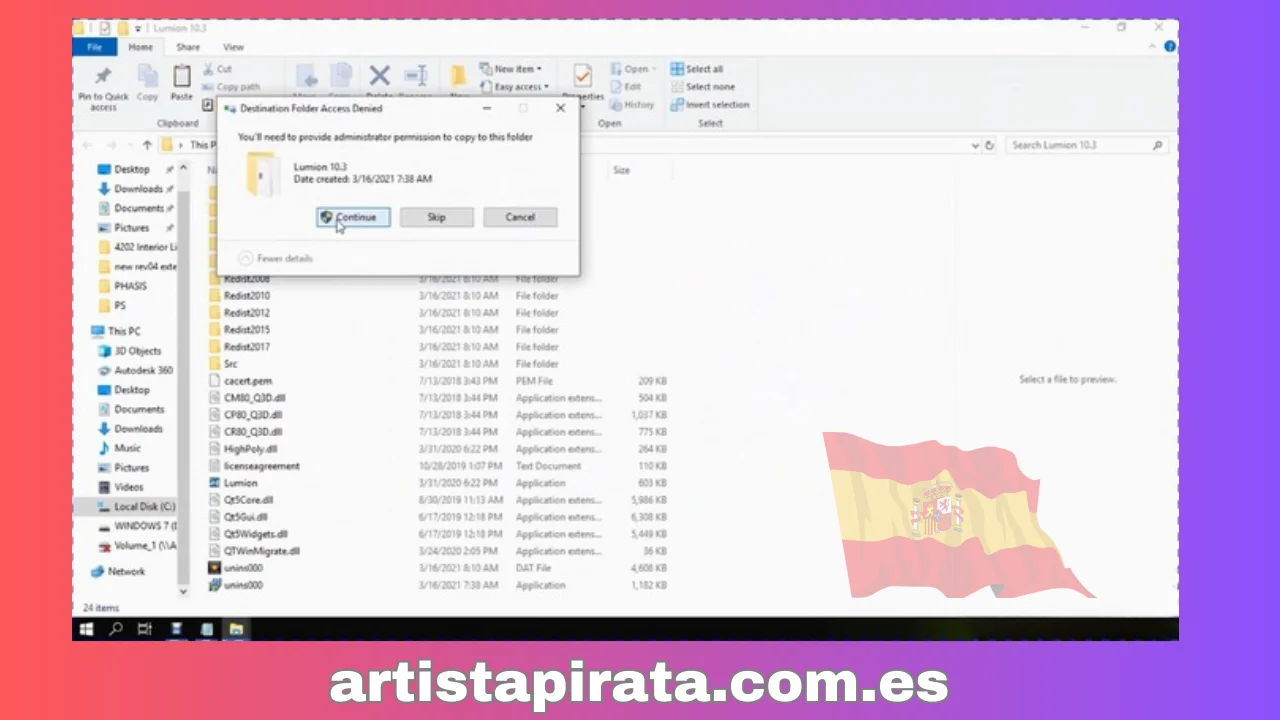The image size is (1280, 720).
Task: Click Invert selection in the ribbon
Action: [710, 105]
